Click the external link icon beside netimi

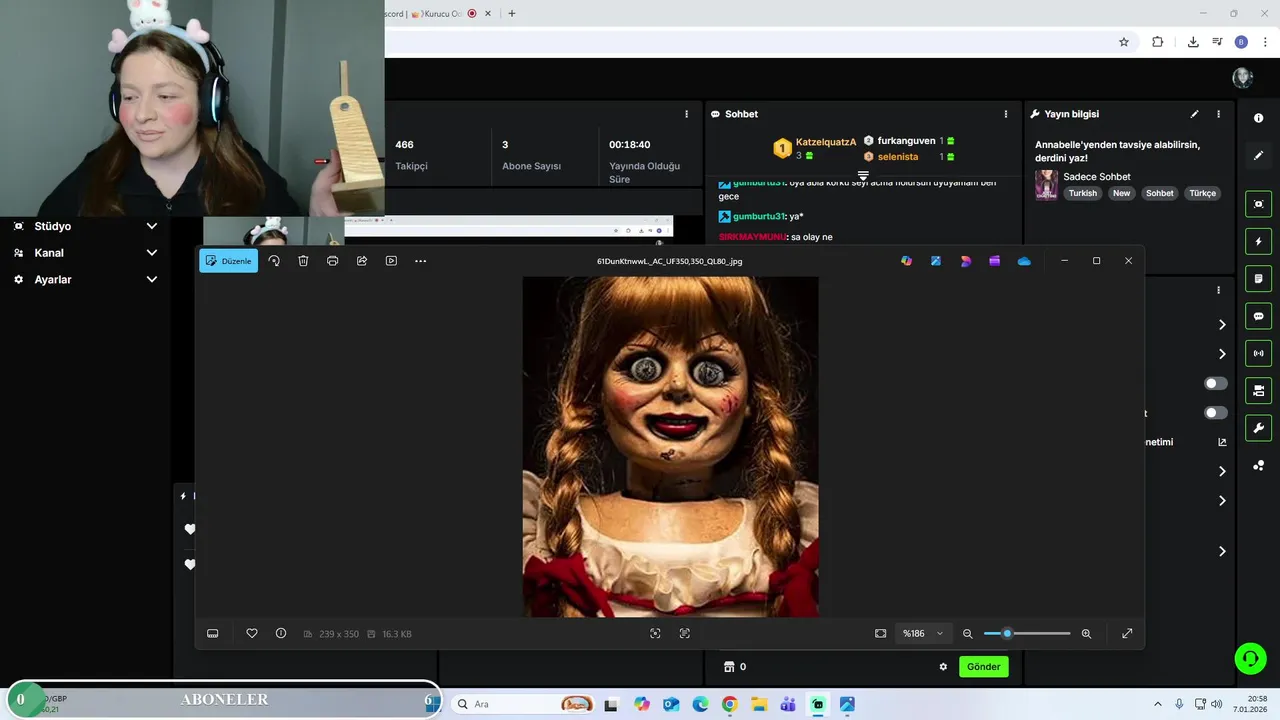[x=1222, y=442]
